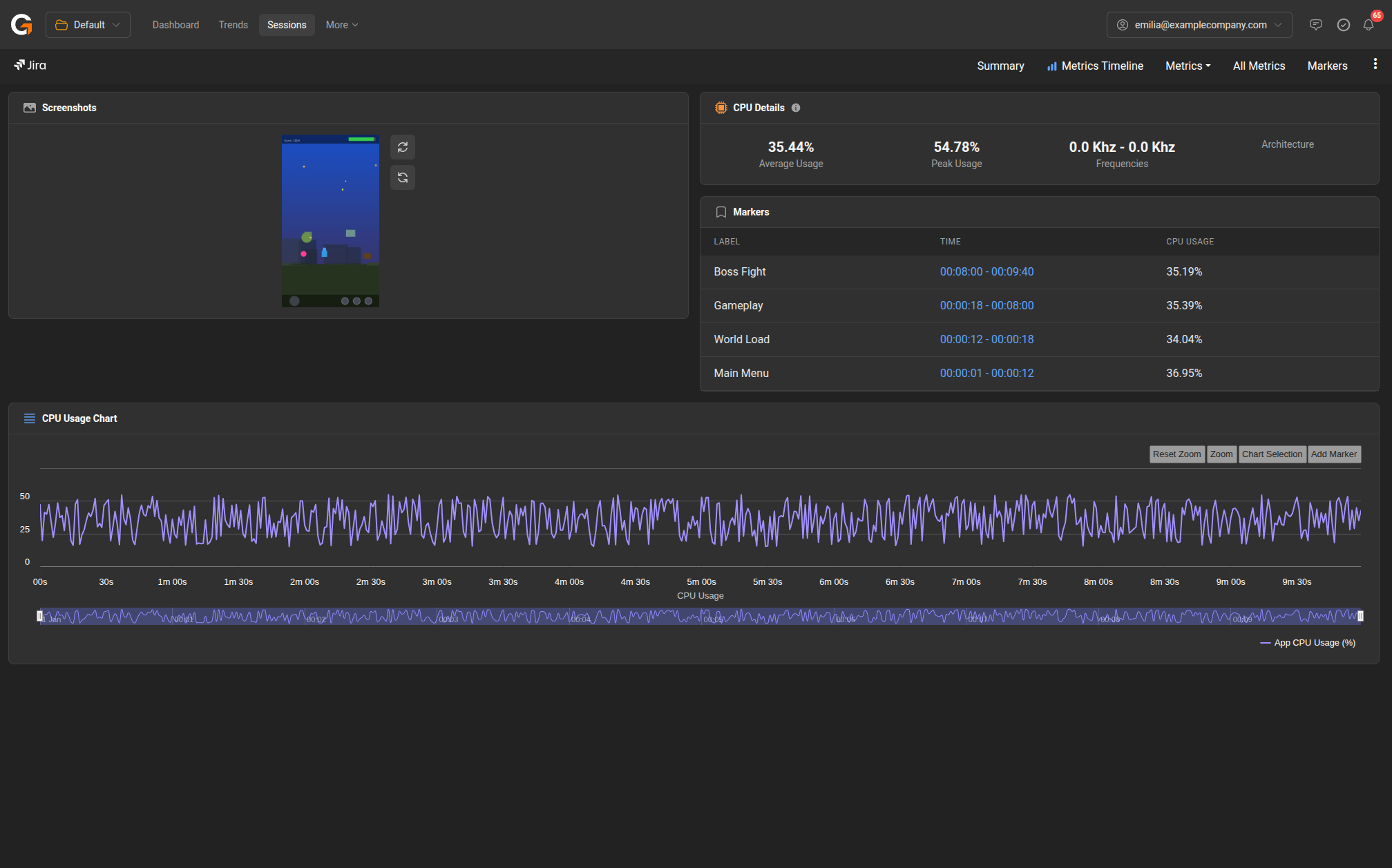Open the notifications bell icon

[1368, 25]
